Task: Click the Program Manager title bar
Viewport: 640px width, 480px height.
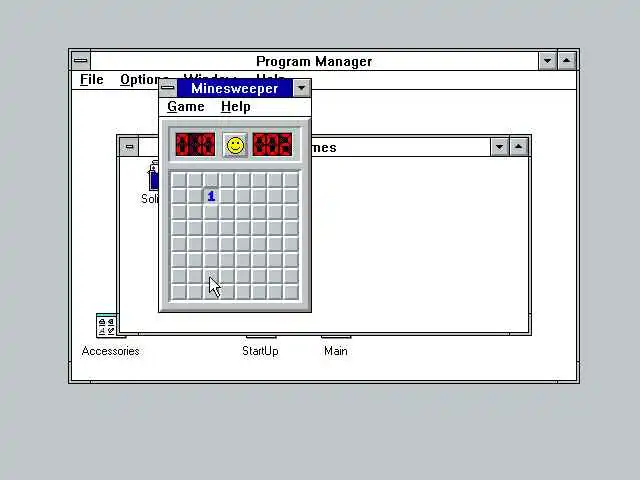Action: (314, 61)
